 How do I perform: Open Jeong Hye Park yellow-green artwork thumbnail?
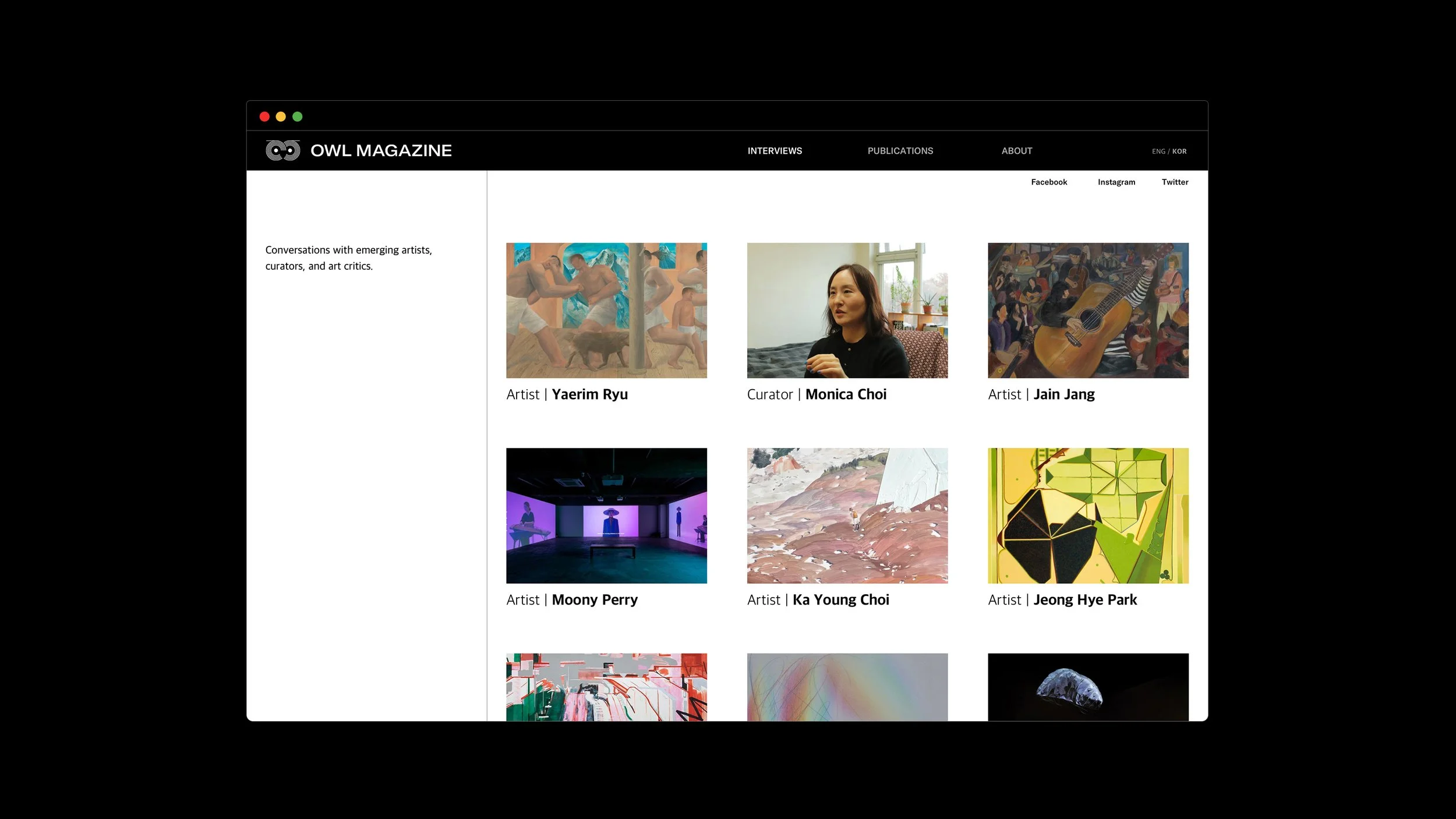pyautogui.click(x=1088, y=516)
